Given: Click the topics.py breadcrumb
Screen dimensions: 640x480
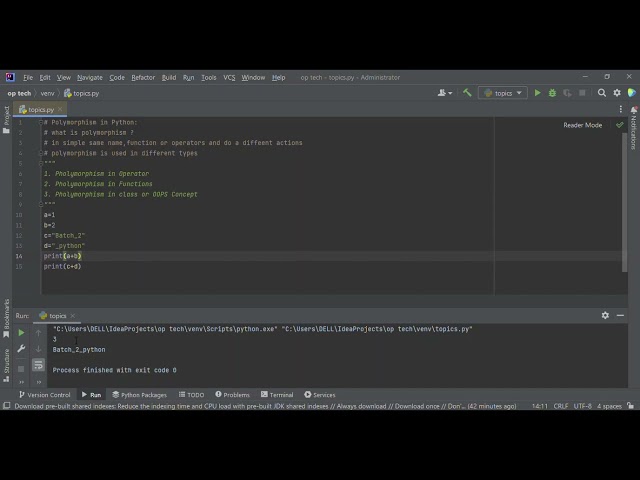Looking at the screenshot, I should [x=82, y=93].
